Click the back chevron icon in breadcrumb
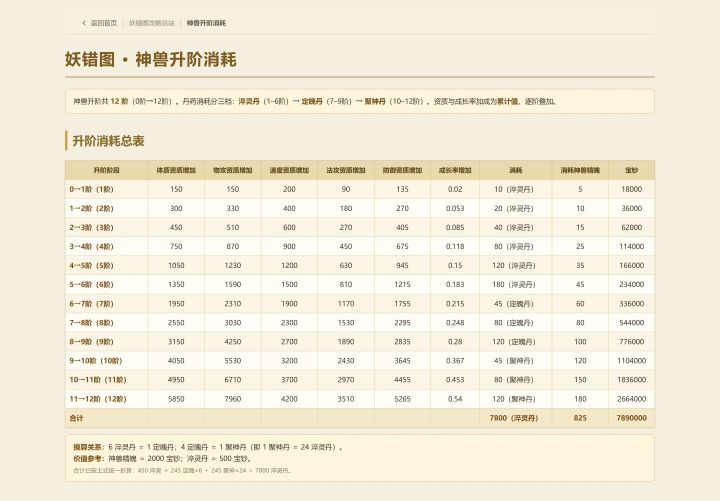The height and width of the screenshot is (501, 720). pyautogui.click(x=84, y=23)
